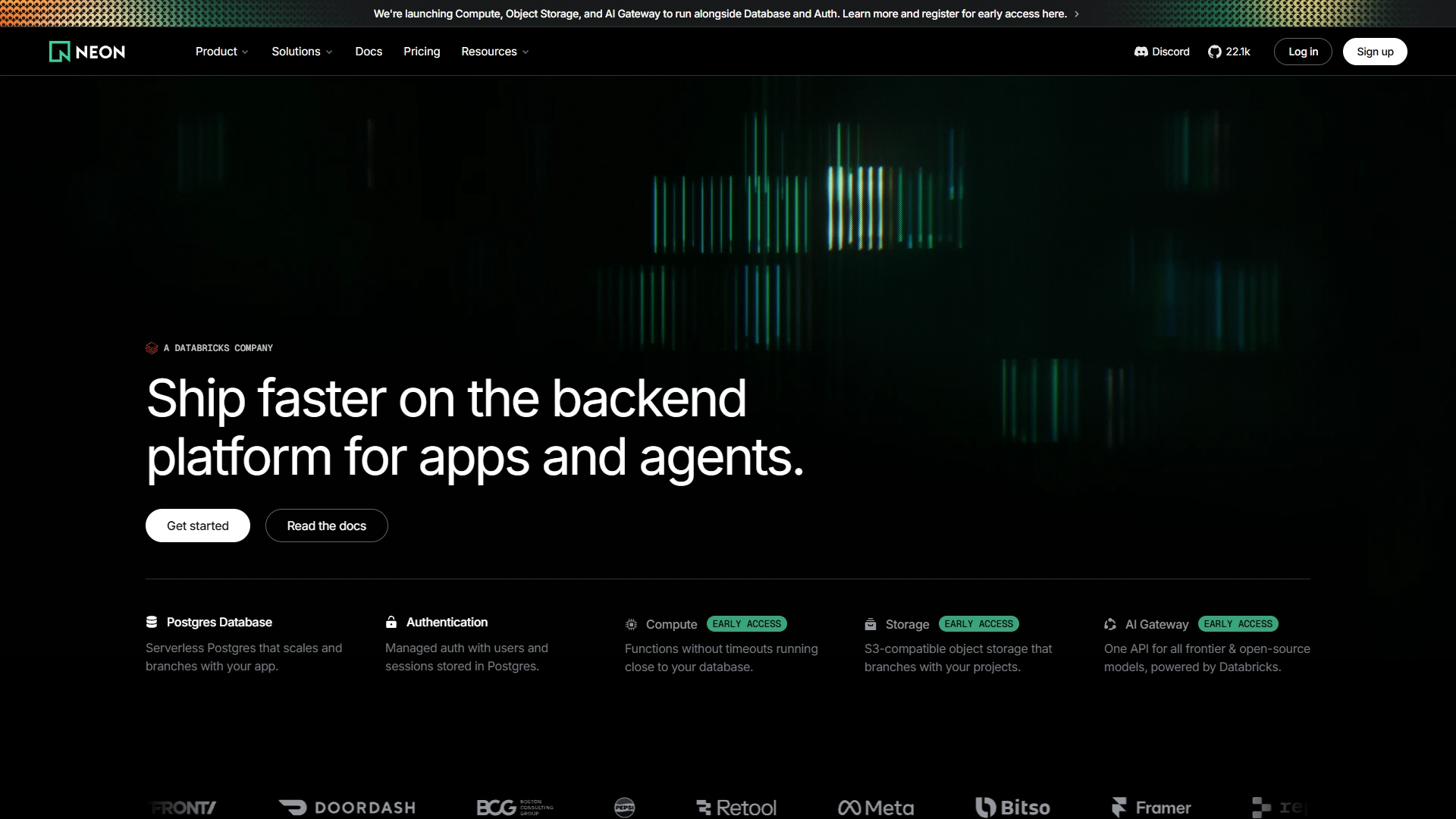Open the Authentication heading
The width and height of the screenshot is (1456, 819).
coord(447,622)
